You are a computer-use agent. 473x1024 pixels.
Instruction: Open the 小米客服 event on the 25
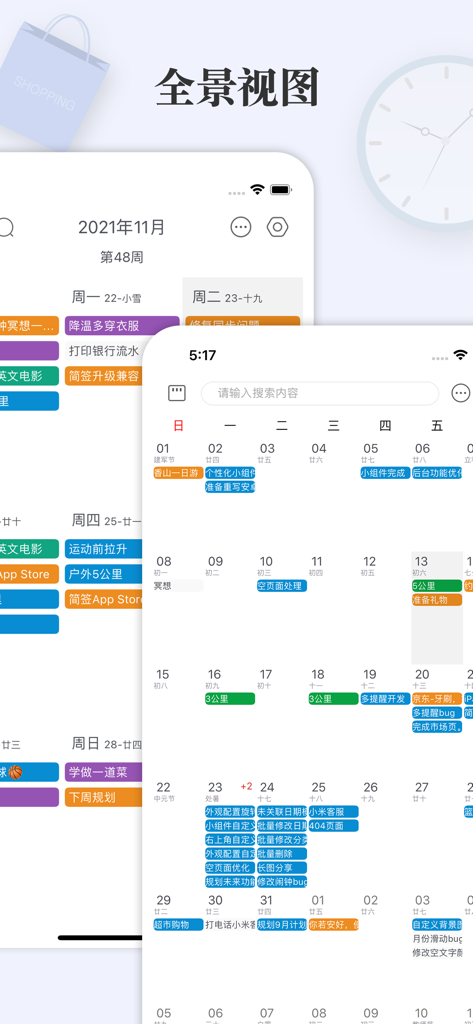coord(333,812)
